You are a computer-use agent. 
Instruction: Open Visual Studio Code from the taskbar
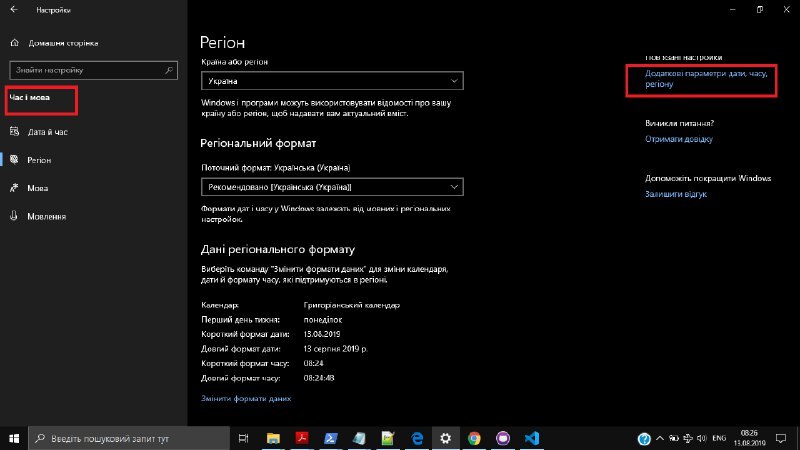(x=532, y=438)
